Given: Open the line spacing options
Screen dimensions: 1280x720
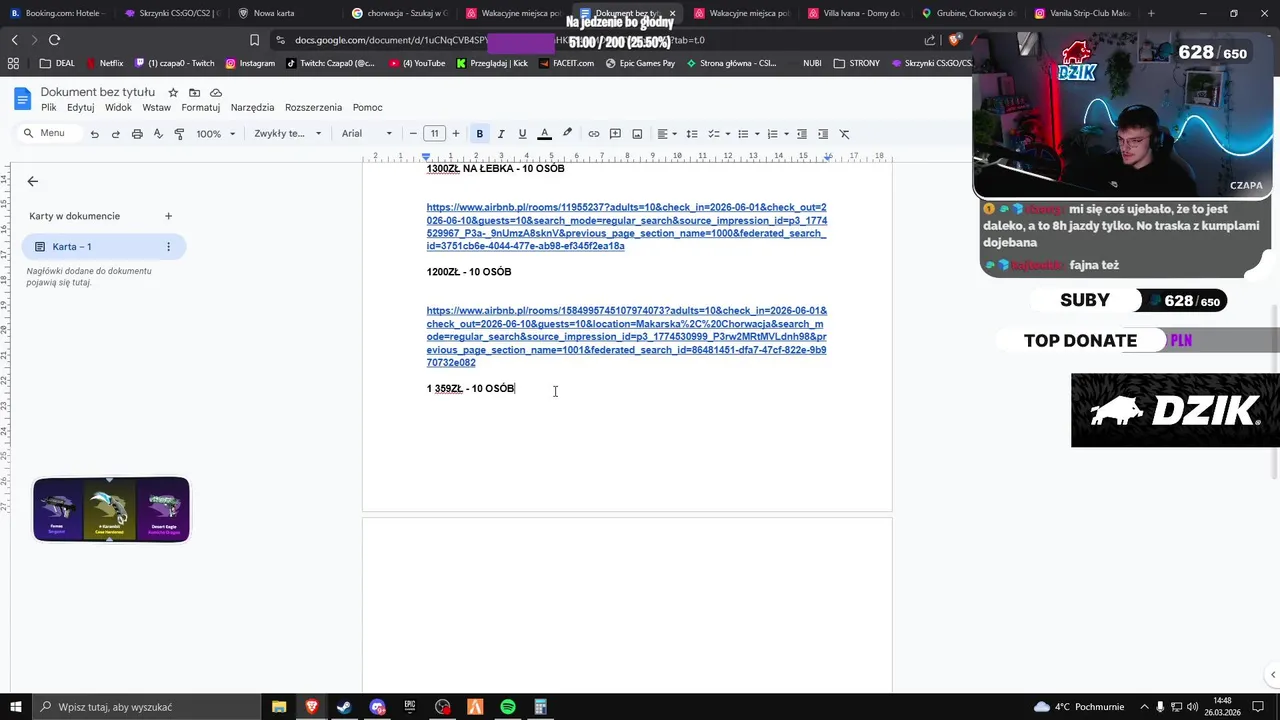Looking at the screenshot, I should tap(692, 134).
